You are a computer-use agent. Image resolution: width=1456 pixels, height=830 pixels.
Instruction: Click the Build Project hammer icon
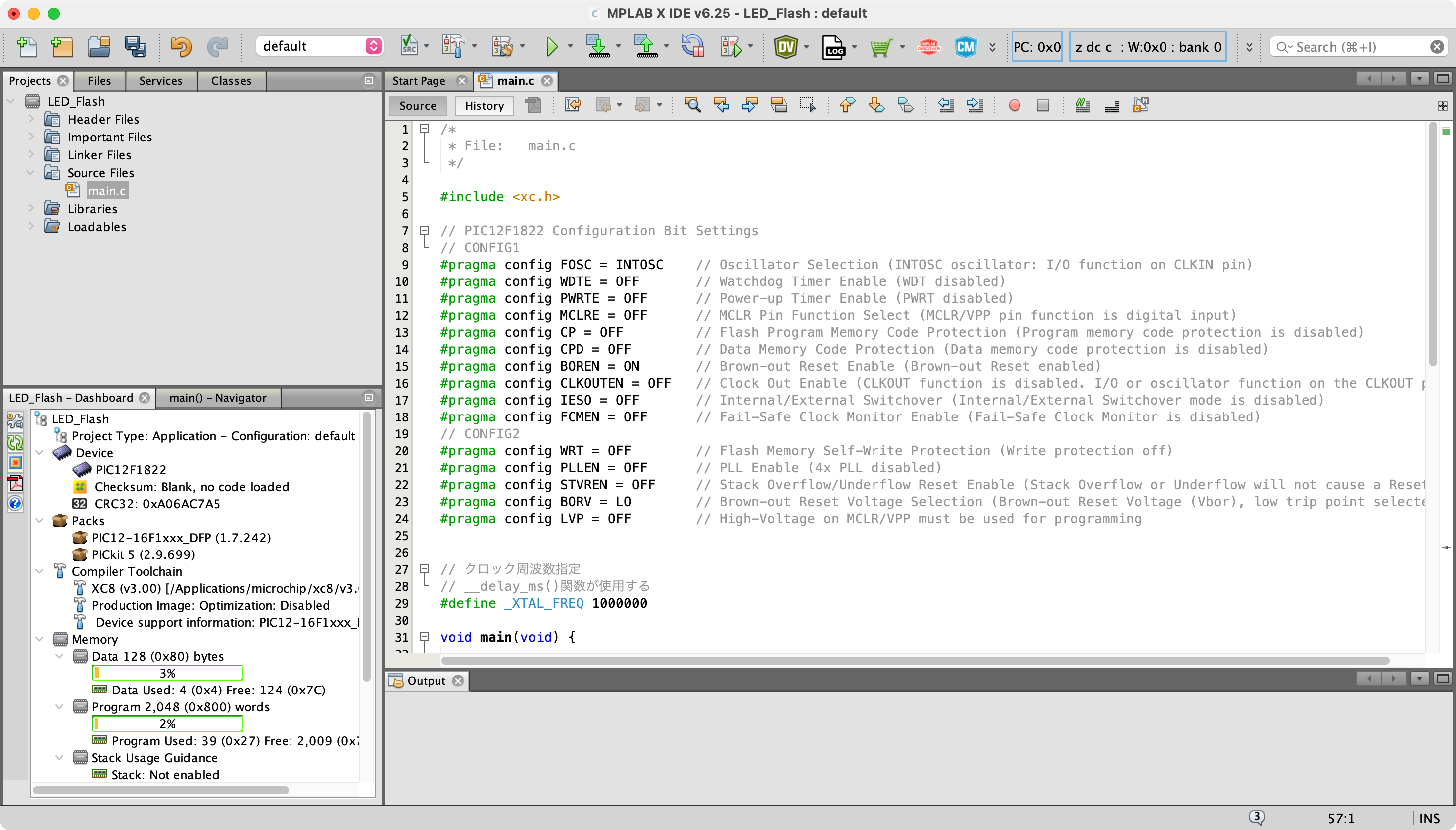point(453,46)
